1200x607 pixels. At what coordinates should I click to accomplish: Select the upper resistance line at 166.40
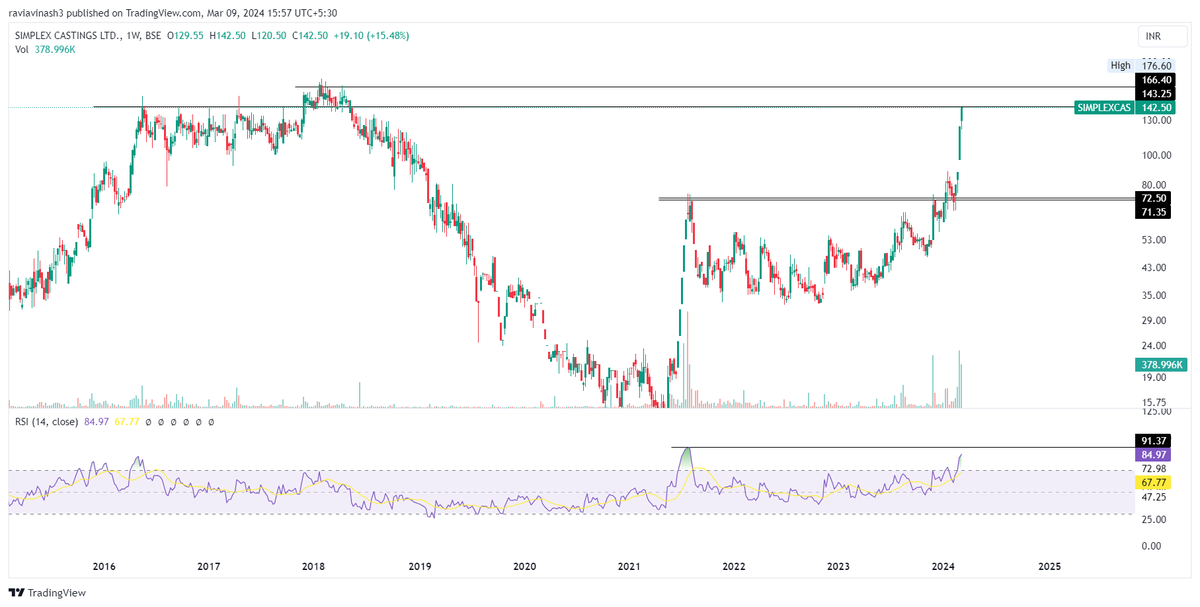coord(715,87)
